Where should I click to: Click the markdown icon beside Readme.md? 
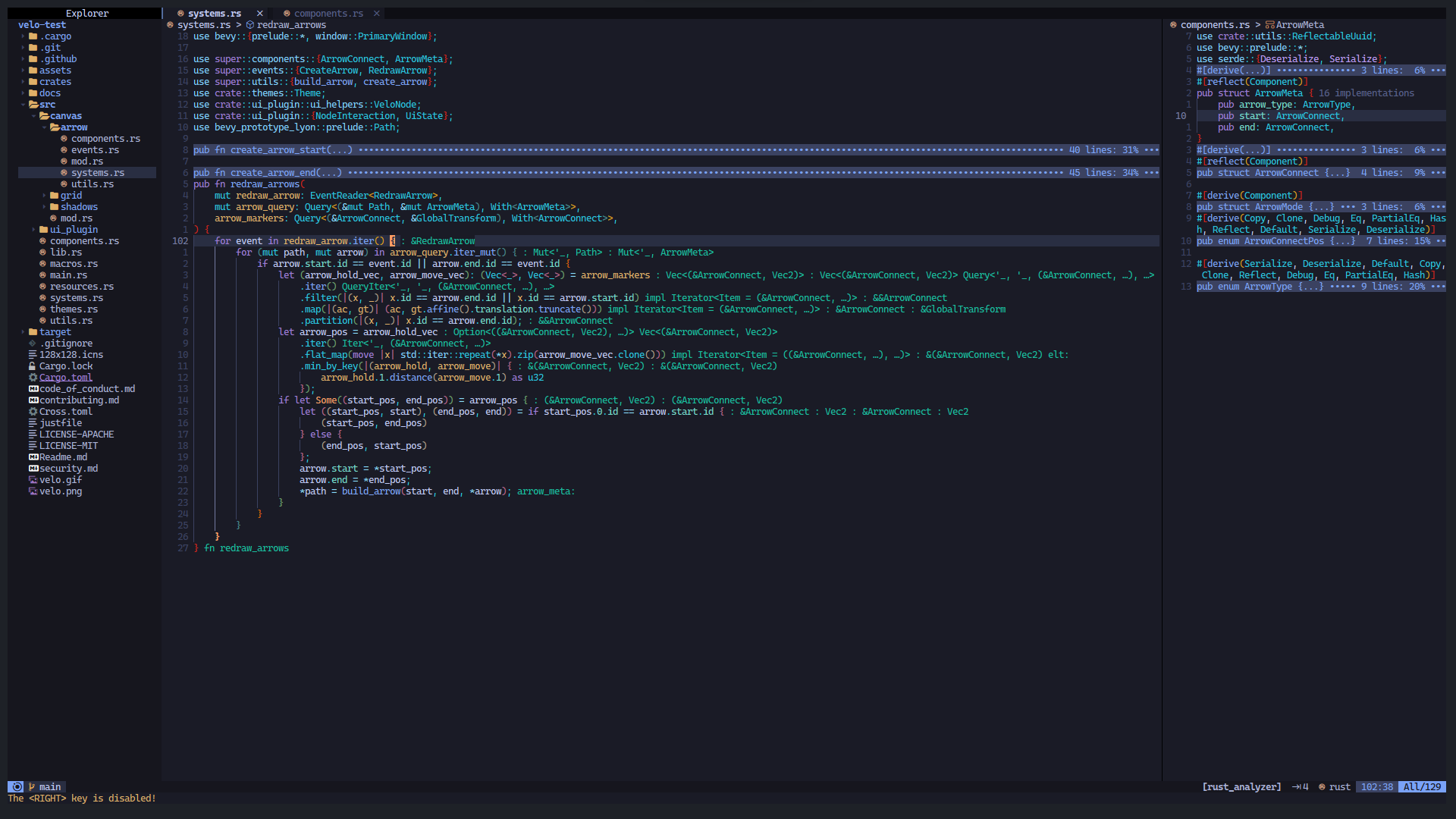coord(33,457)
